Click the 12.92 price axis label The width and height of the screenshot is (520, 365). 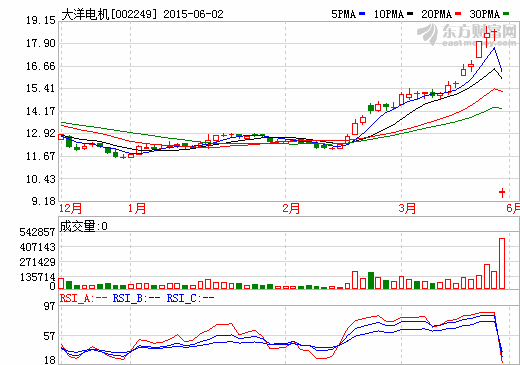(x=41, y=133)
